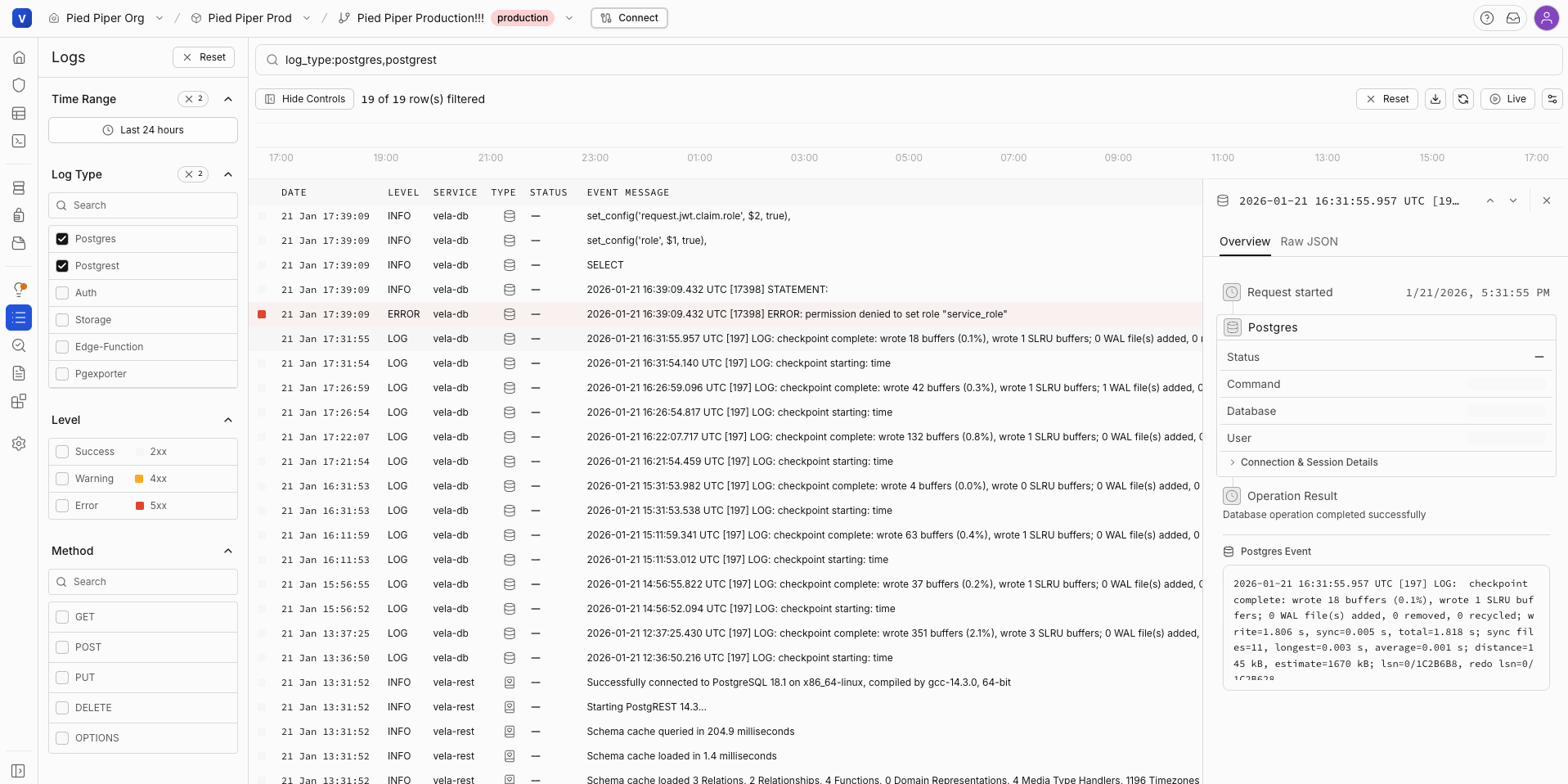
Task: Expand Connection & Session Details
Action: tap(1309, 462)
